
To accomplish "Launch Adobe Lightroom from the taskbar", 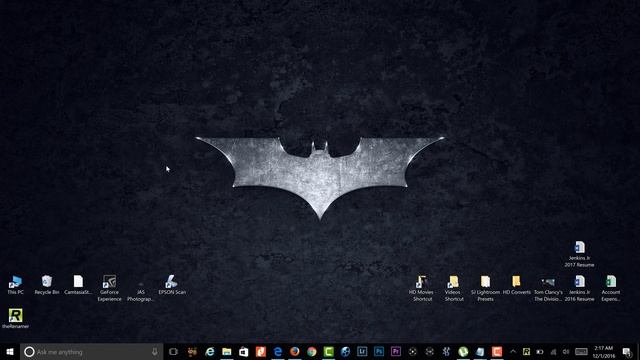I will click(362, 351).
